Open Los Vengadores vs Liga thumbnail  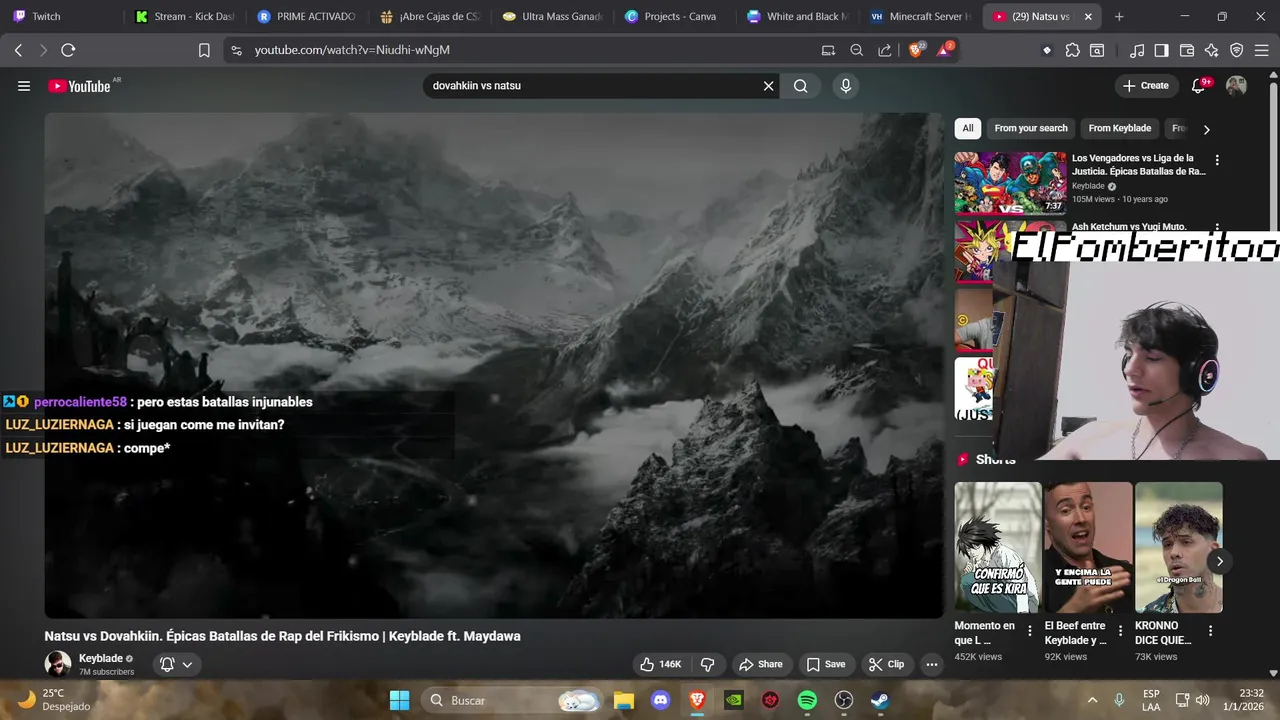[1010, 183]
